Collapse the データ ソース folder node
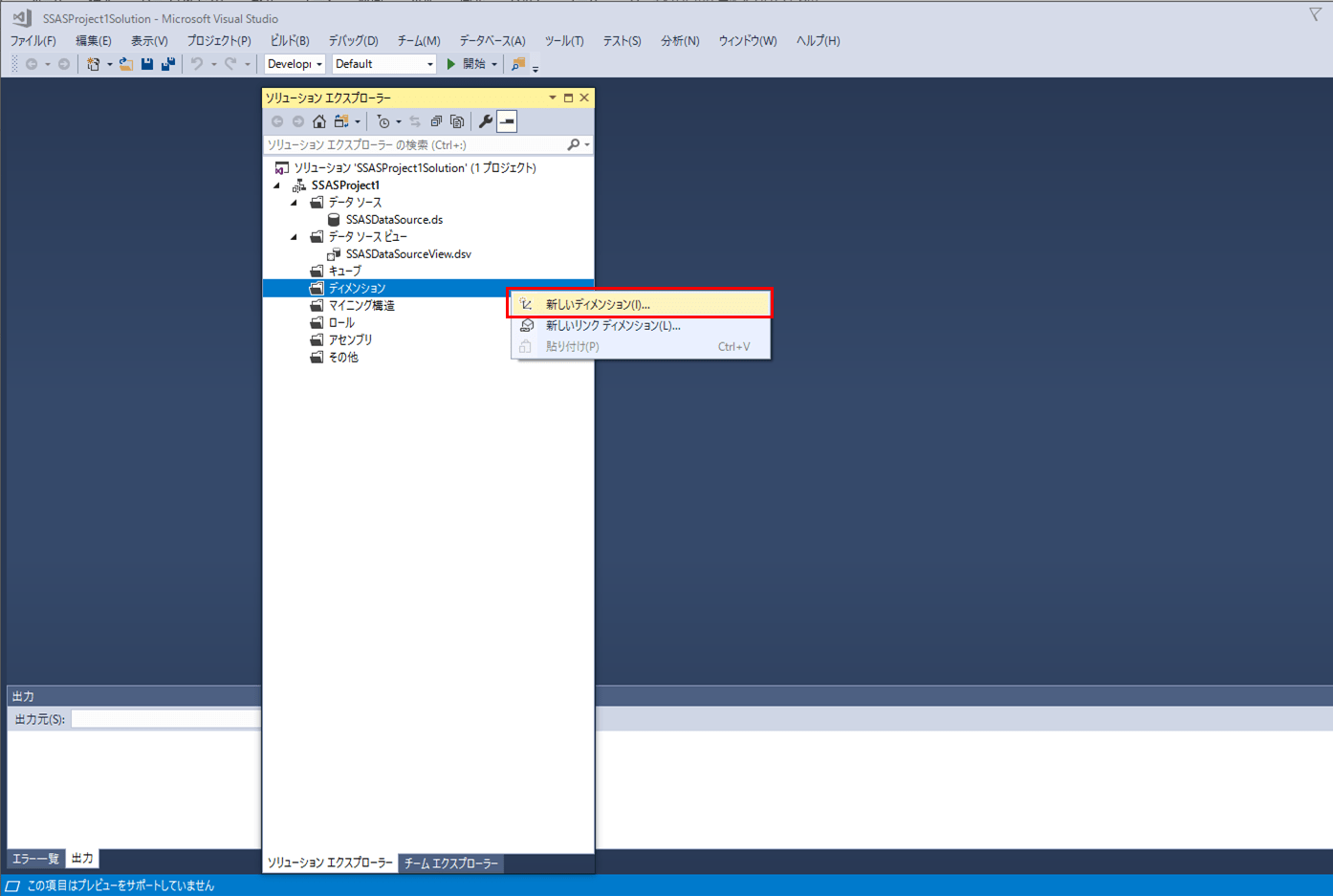This screenshot has width=1333, height=896. [x=295, y=203]
